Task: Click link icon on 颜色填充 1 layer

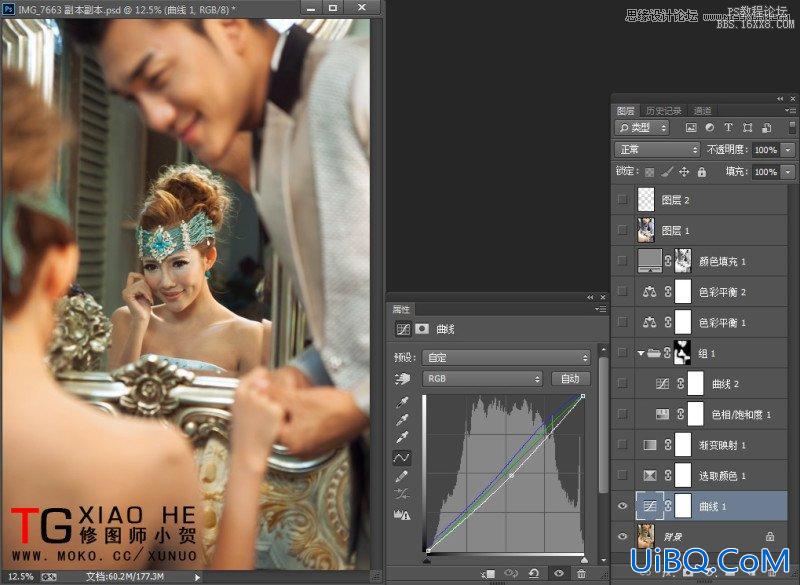Action: point(668,261)
